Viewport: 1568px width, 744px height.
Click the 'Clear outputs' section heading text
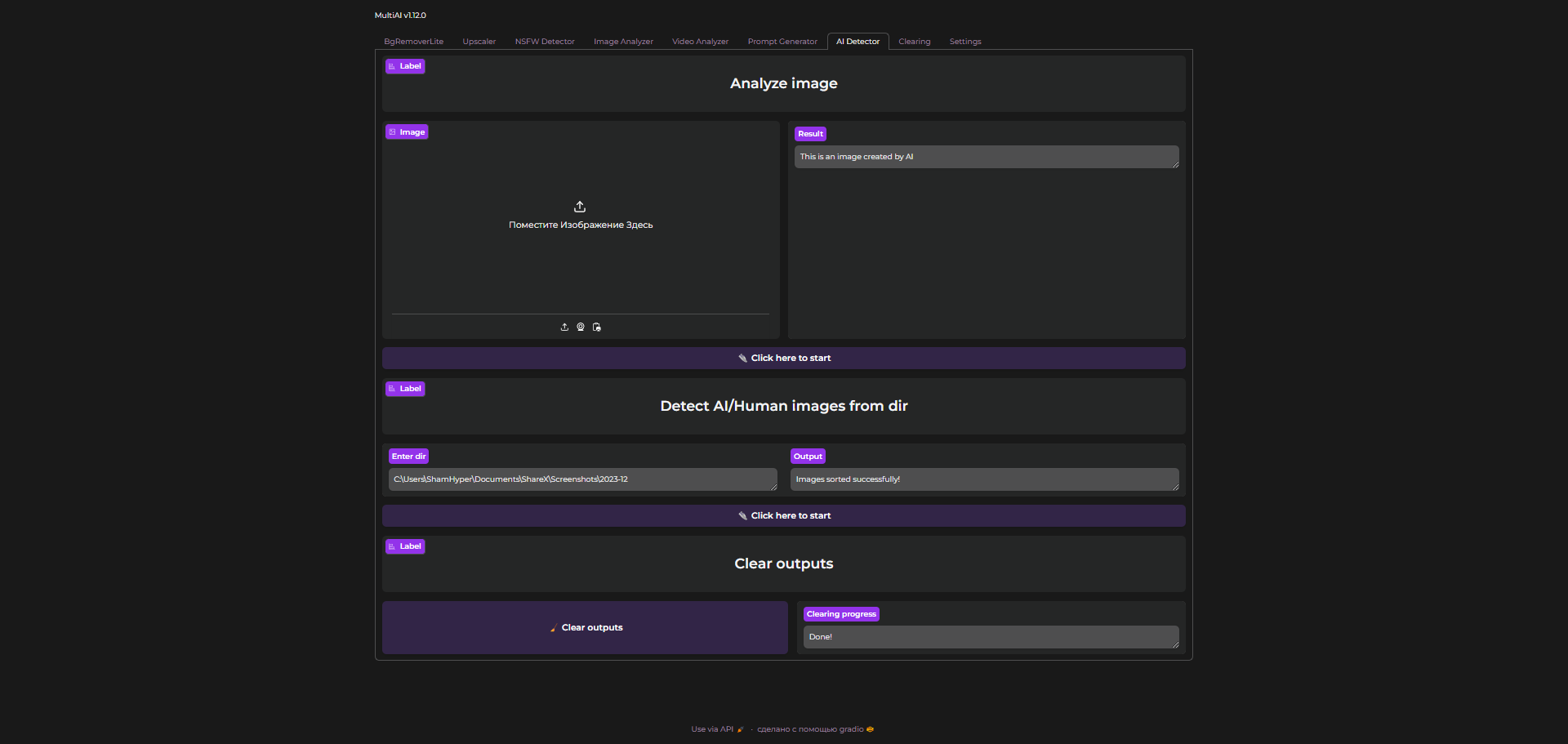click(784, 564)
